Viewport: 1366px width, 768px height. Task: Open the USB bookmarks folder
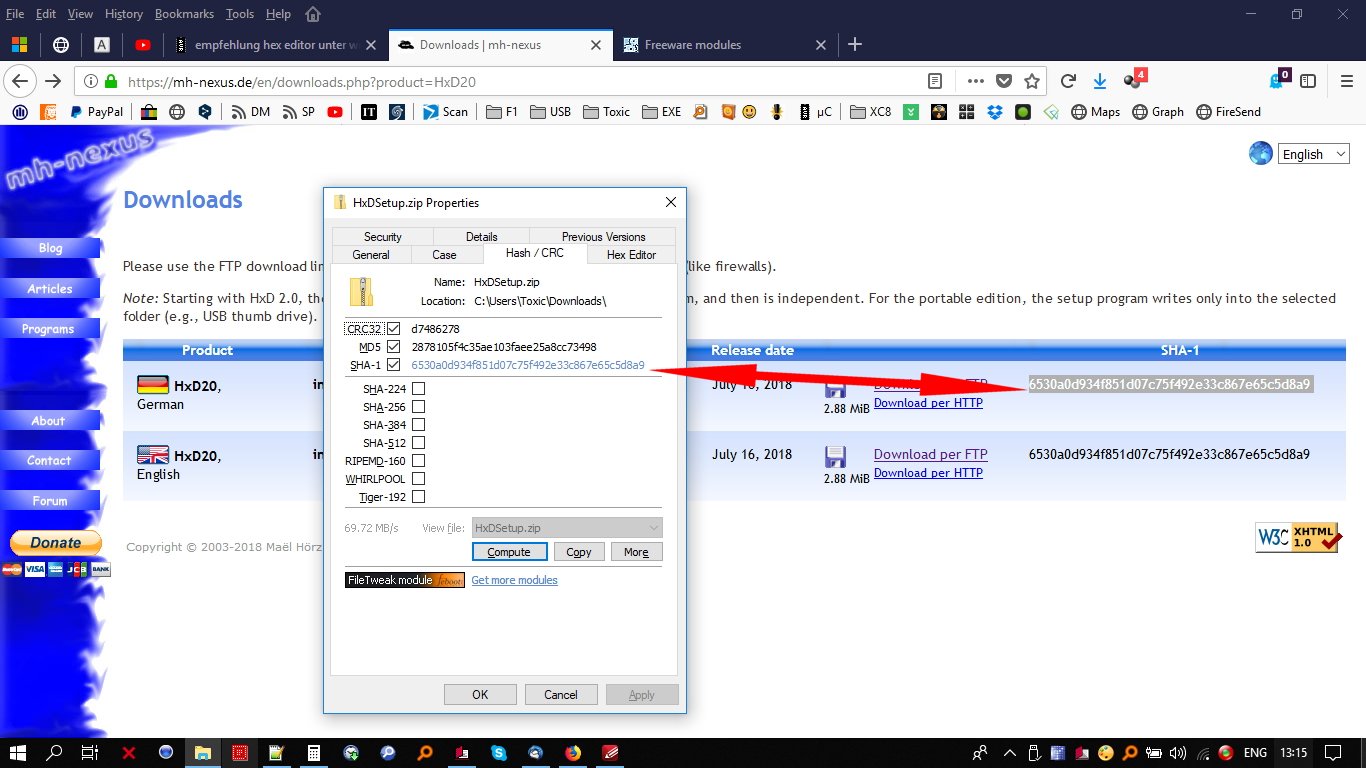pyautogui.click(x=549, y=112)
